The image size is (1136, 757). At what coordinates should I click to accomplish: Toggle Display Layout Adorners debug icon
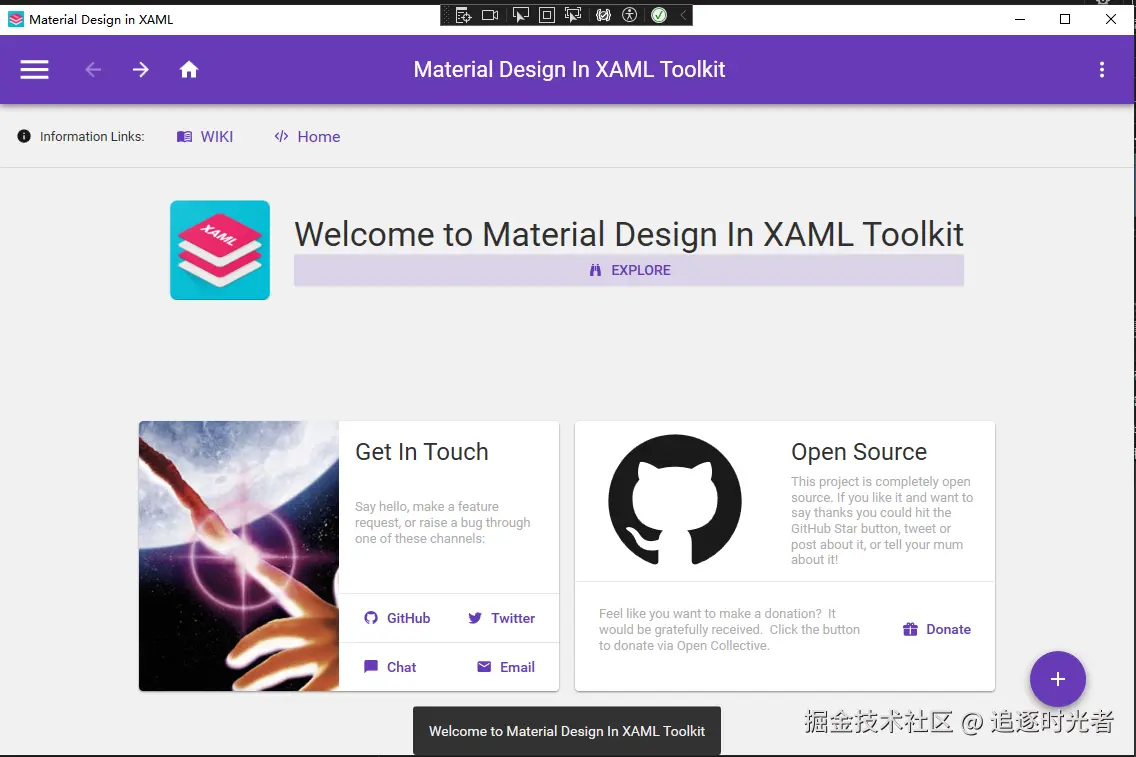547,15
